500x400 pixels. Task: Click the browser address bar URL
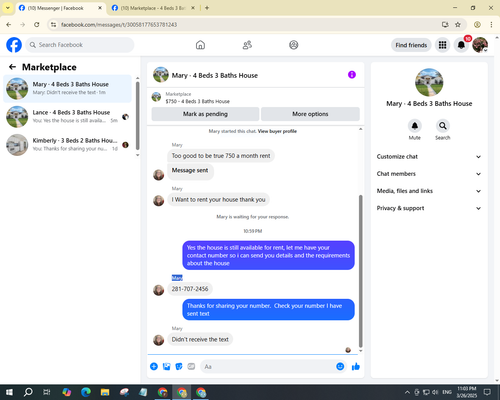click(x=119, y=25)
